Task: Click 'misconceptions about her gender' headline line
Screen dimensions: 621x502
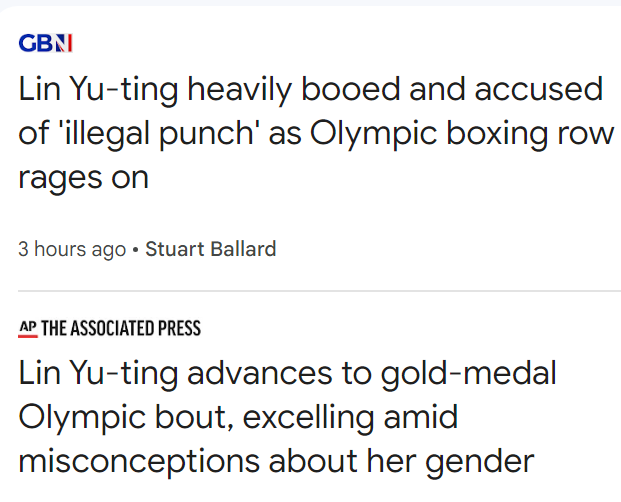Action: (x=276, y=460)
